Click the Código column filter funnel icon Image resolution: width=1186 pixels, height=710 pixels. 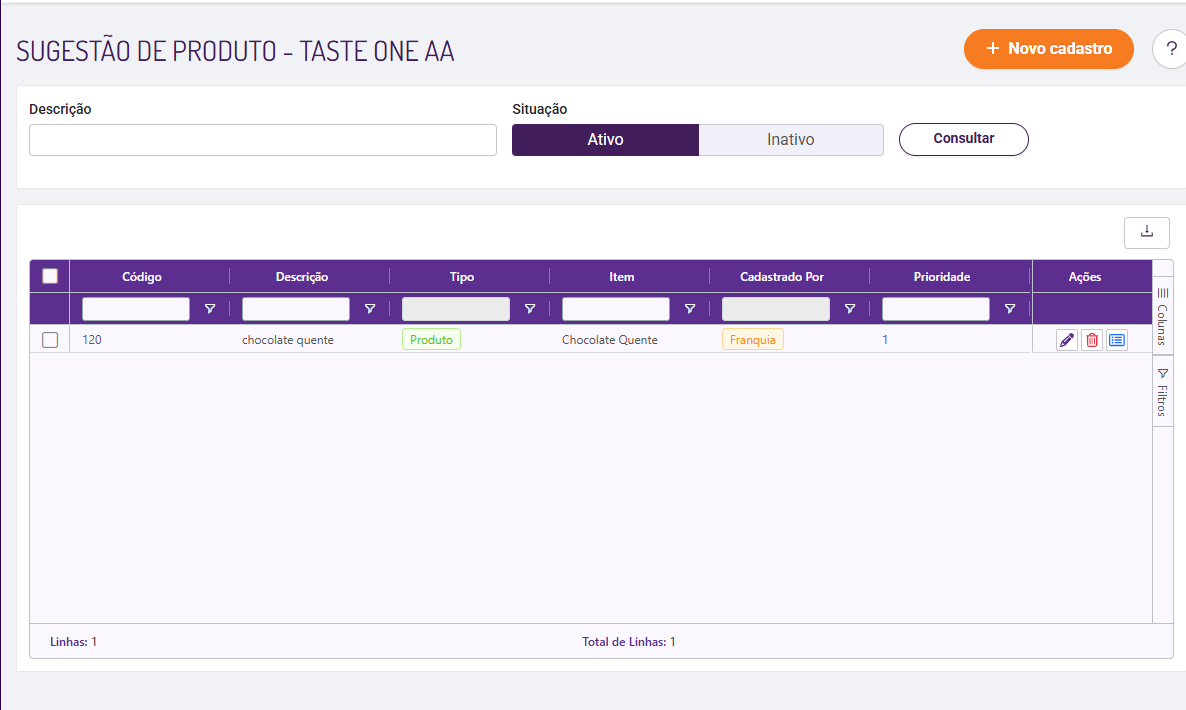210,309
